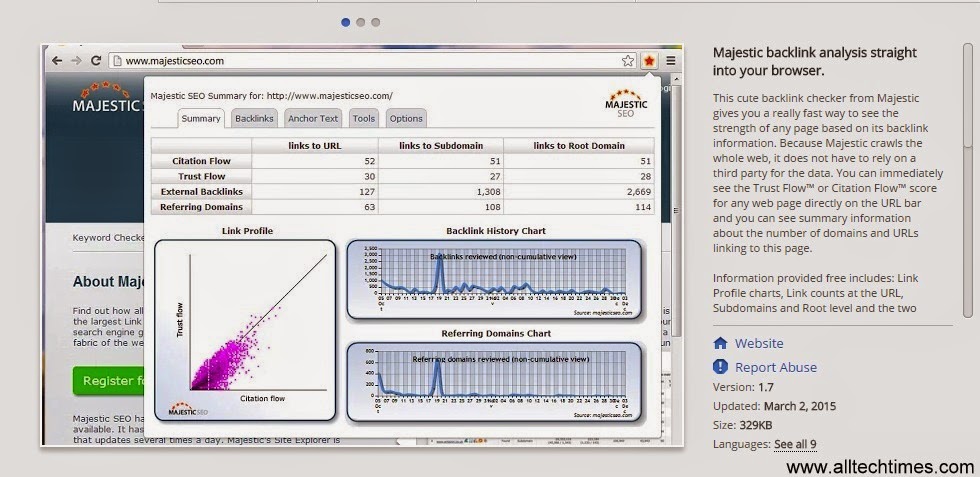Click the Report Abuse link
The image size is (980, 477).
point(776,368)
